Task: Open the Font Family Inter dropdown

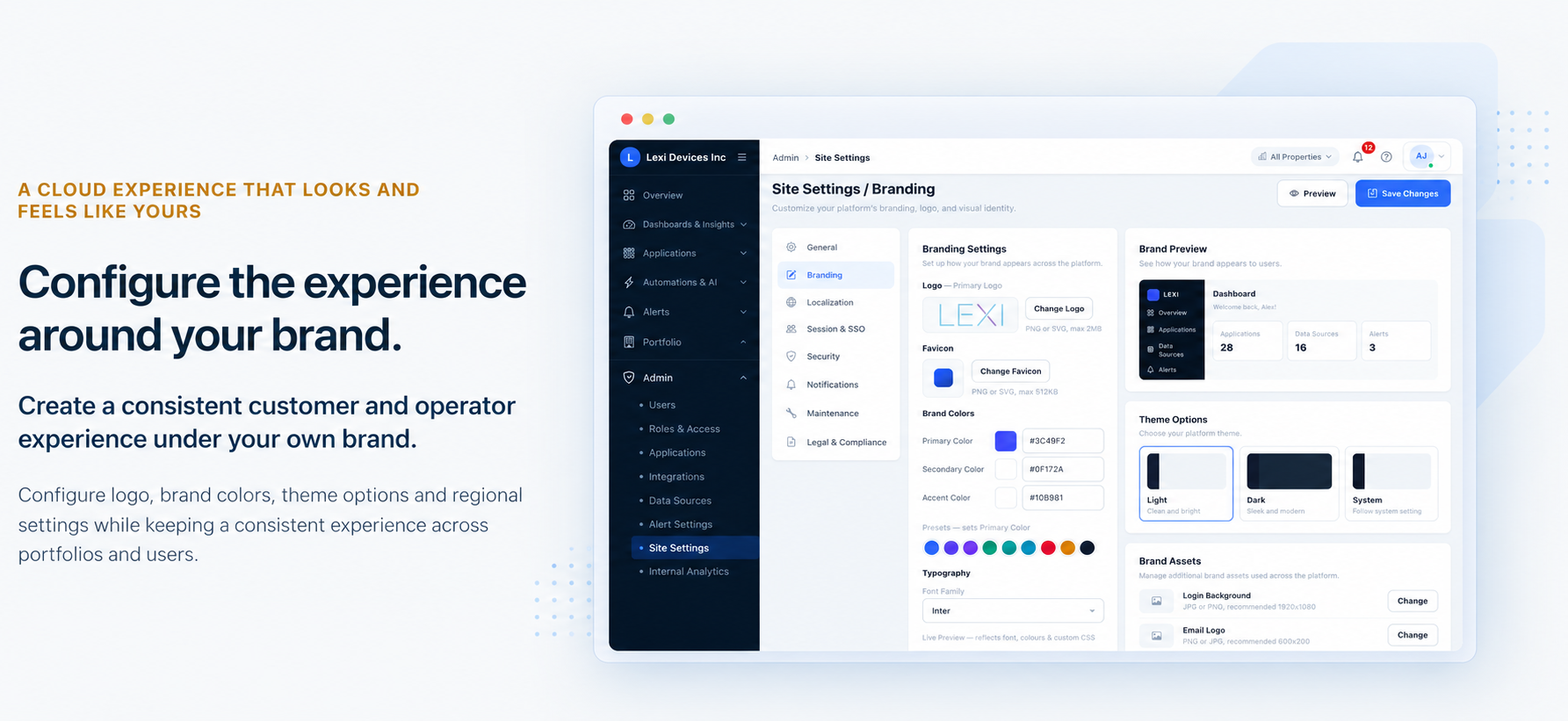Action: click(x=1013, y=610)
